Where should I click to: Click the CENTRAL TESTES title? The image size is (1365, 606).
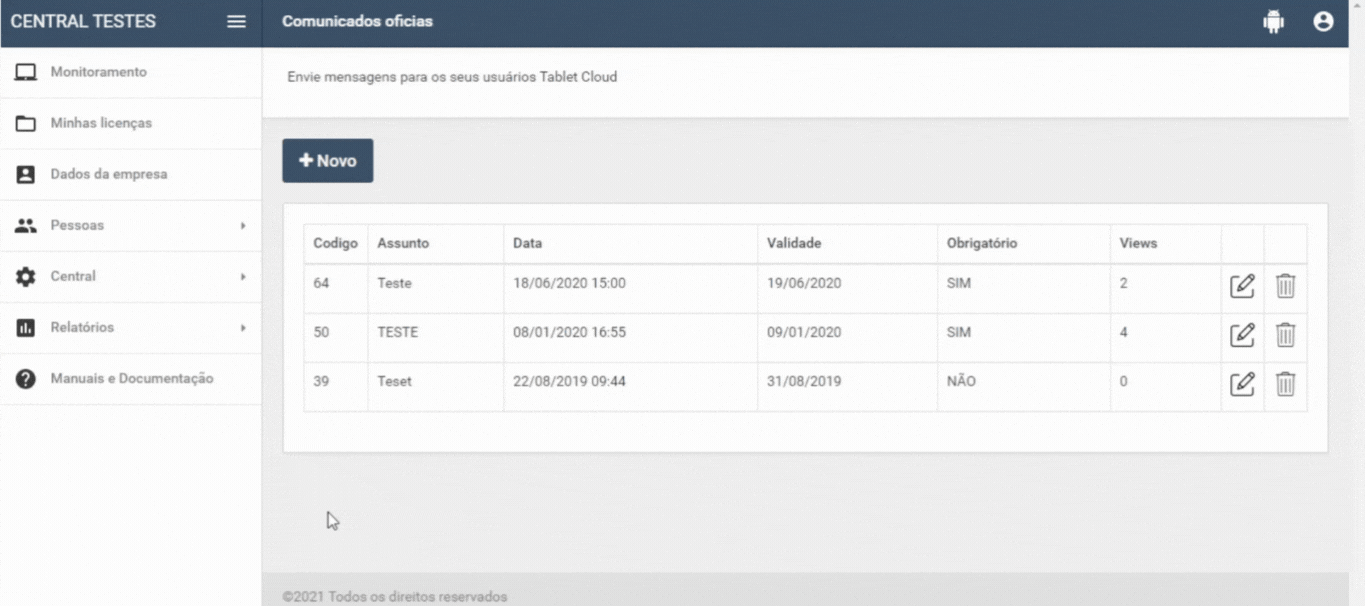[83, 22]
